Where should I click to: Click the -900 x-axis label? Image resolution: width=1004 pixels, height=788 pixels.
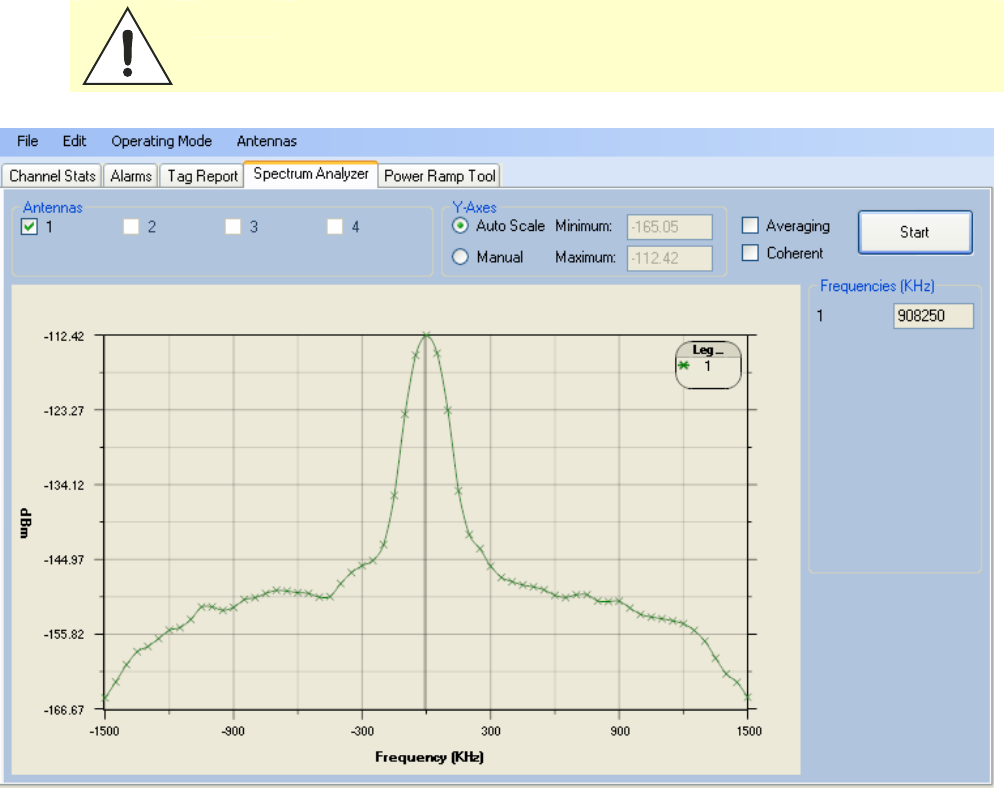coord(233,731)
